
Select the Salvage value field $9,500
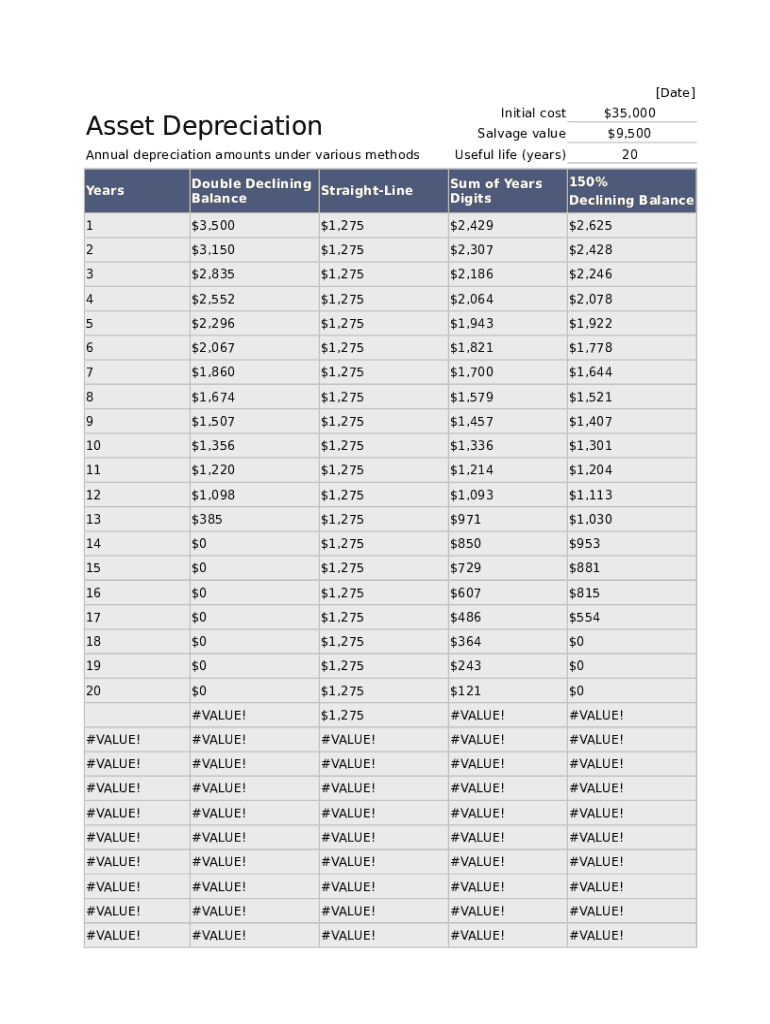click(630, 134)
